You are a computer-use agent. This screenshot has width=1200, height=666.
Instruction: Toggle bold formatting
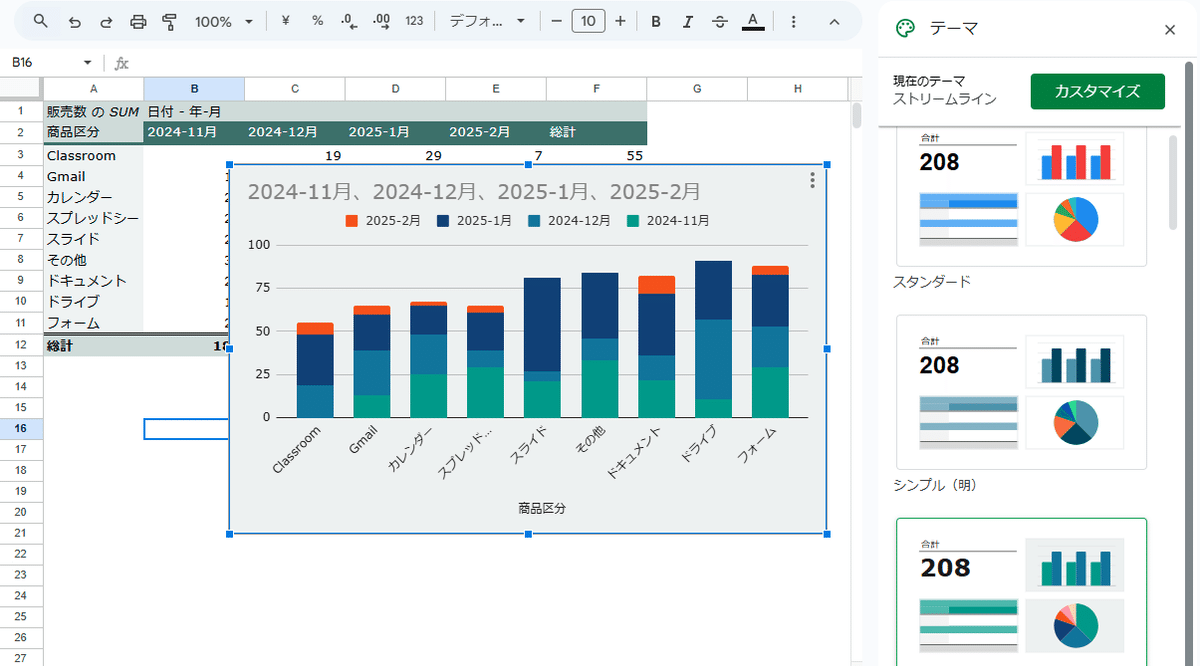click(656, 21)
